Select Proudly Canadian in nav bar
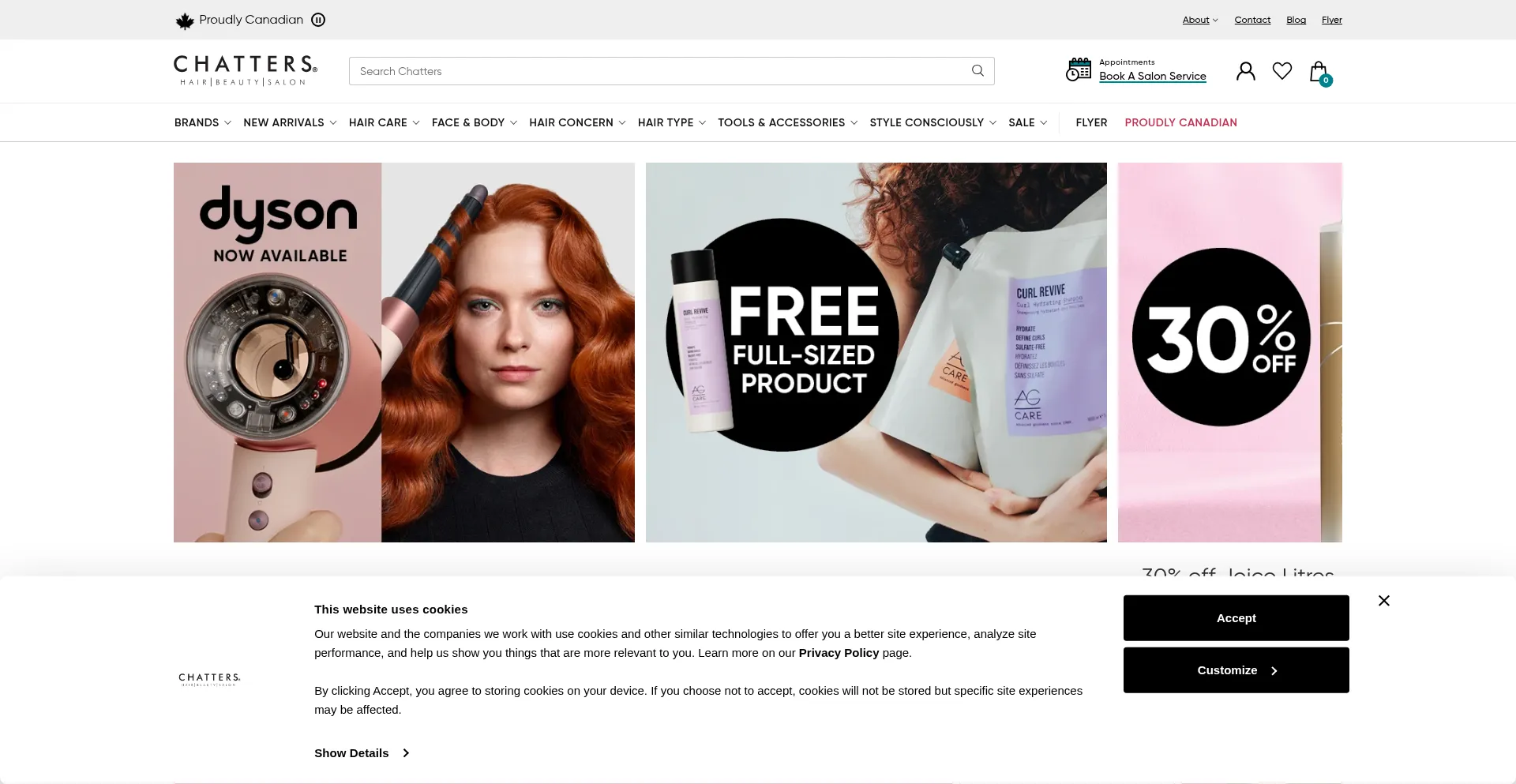The width and height of the screenshot is (1516, 784). pyautogui.click(x=1180, y=122)
